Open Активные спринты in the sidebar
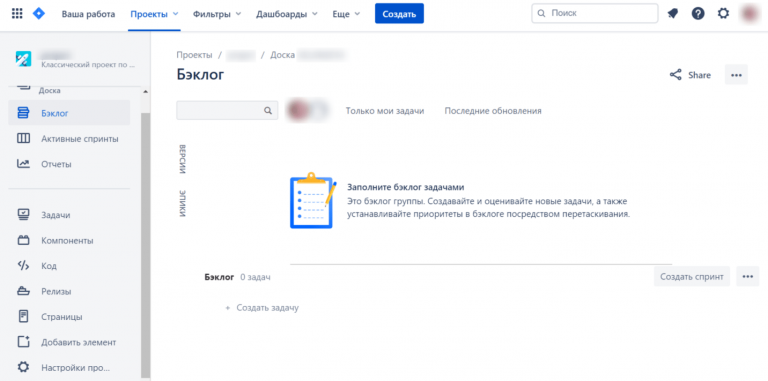The height and width of the screenshot is (381, 768). click(x=69, y=139)
